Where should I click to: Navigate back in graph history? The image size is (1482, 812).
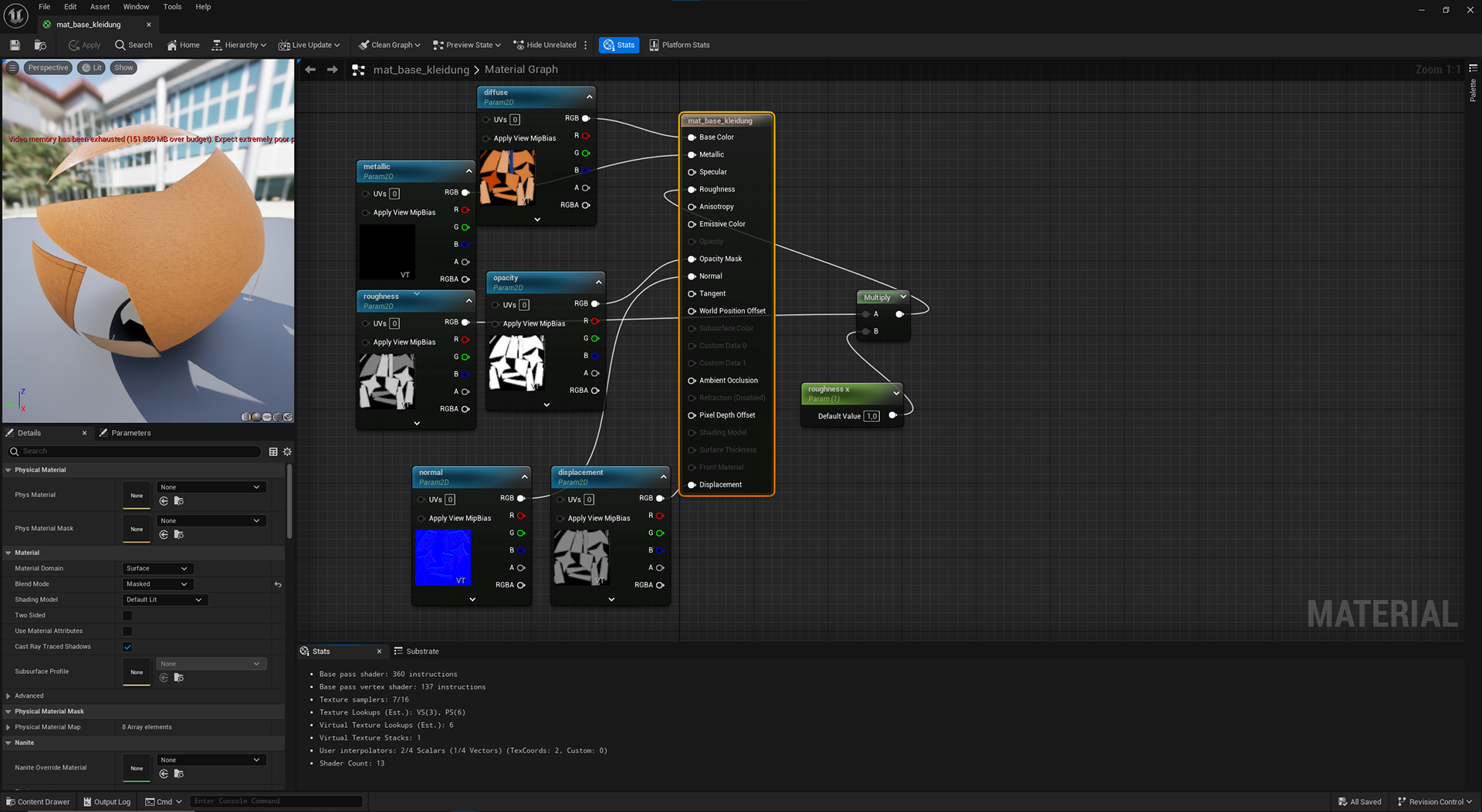coord(310,69)
